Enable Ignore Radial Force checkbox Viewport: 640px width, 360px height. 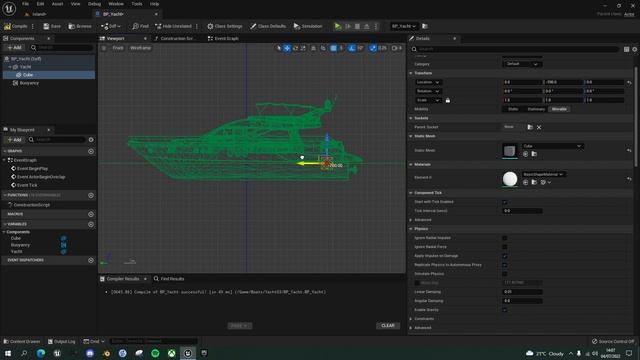[x=505, y=247]
